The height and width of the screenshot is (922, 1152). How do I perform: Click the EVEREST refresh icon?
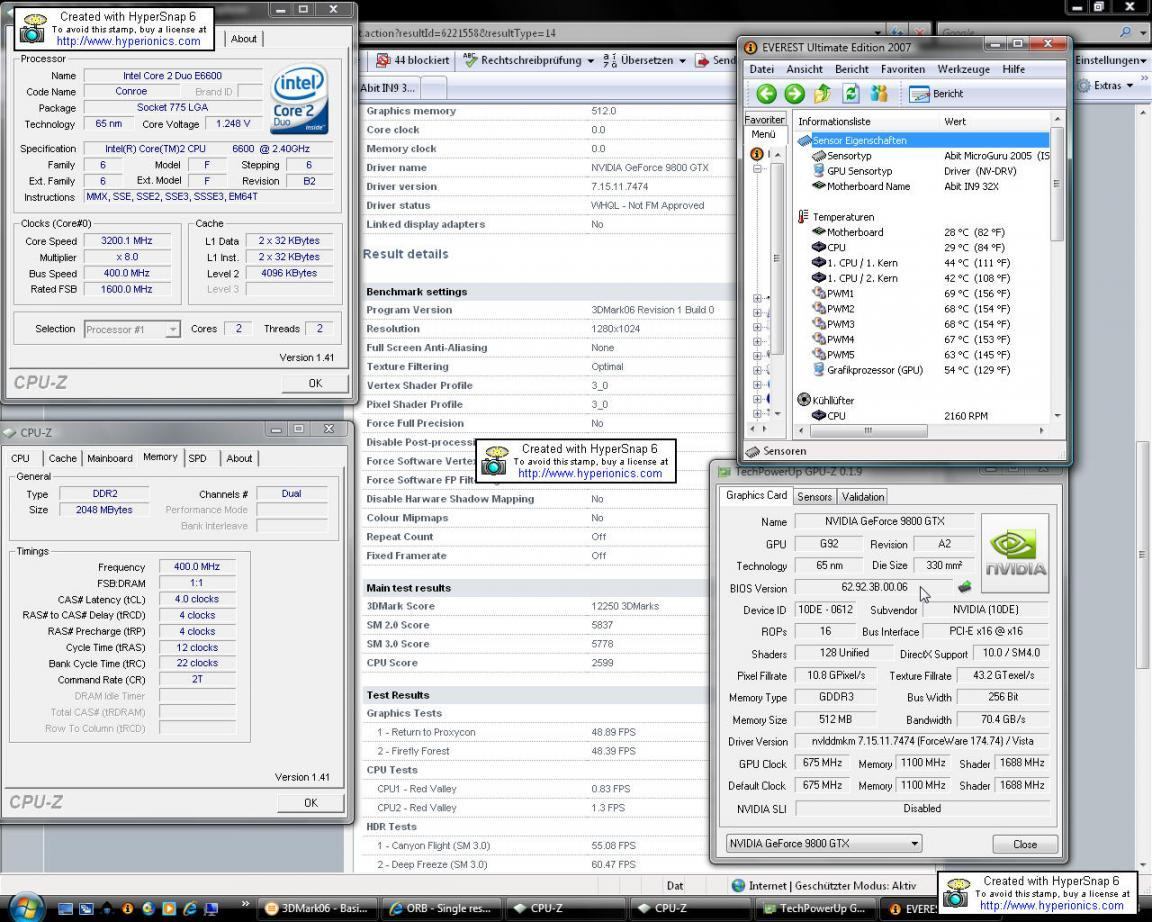pyautogui.click(x=851, y=93)
